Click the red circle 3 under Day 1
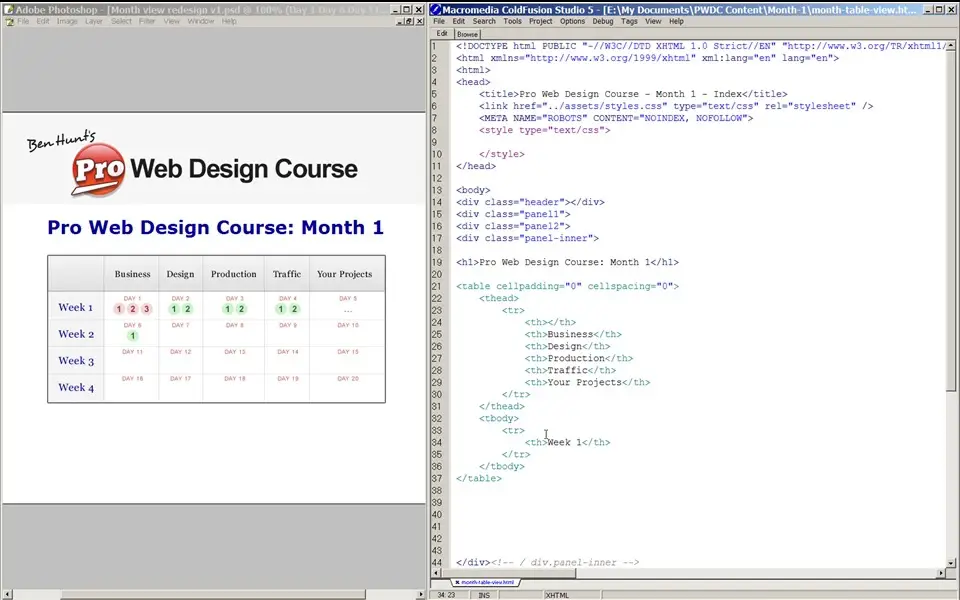 tap(146, 309)
